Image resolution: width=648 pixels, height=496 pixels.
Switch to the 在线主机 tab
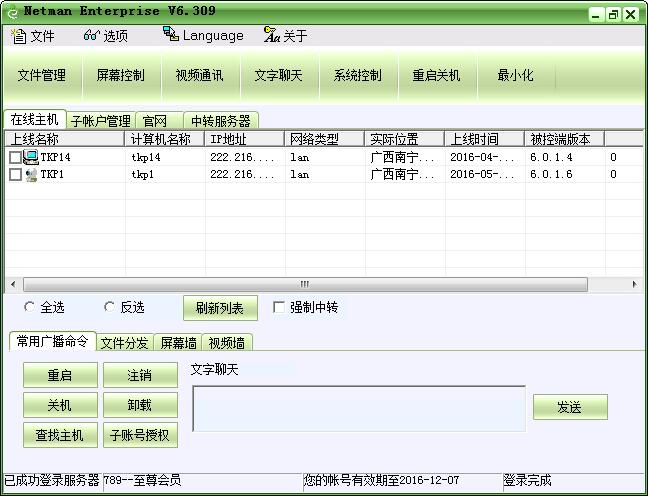[x=35, y=119]
